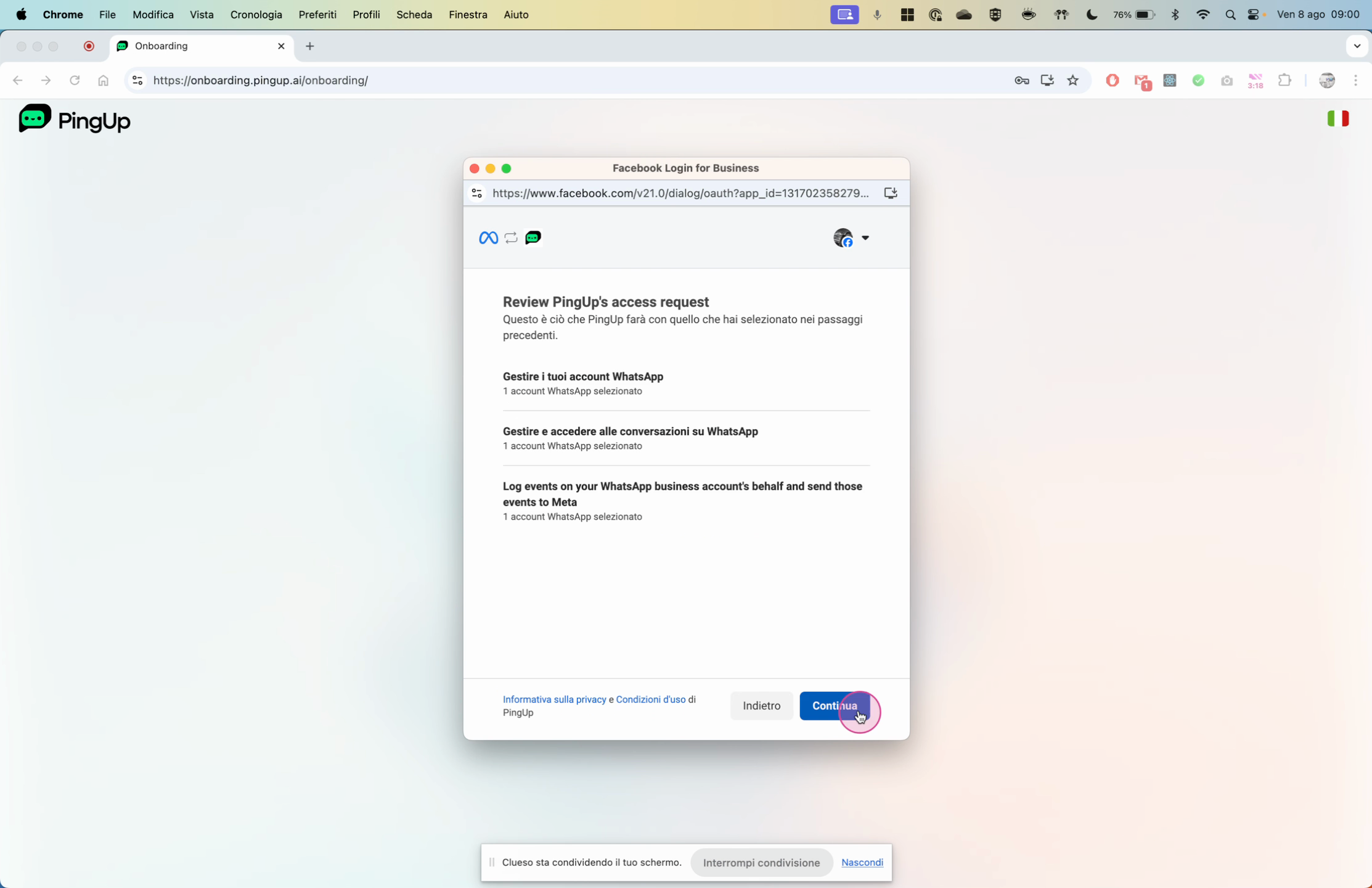The width and height of the screenshot is (1372, 888).
Task: Click the blue Continua button
Action: coord(835,705)
